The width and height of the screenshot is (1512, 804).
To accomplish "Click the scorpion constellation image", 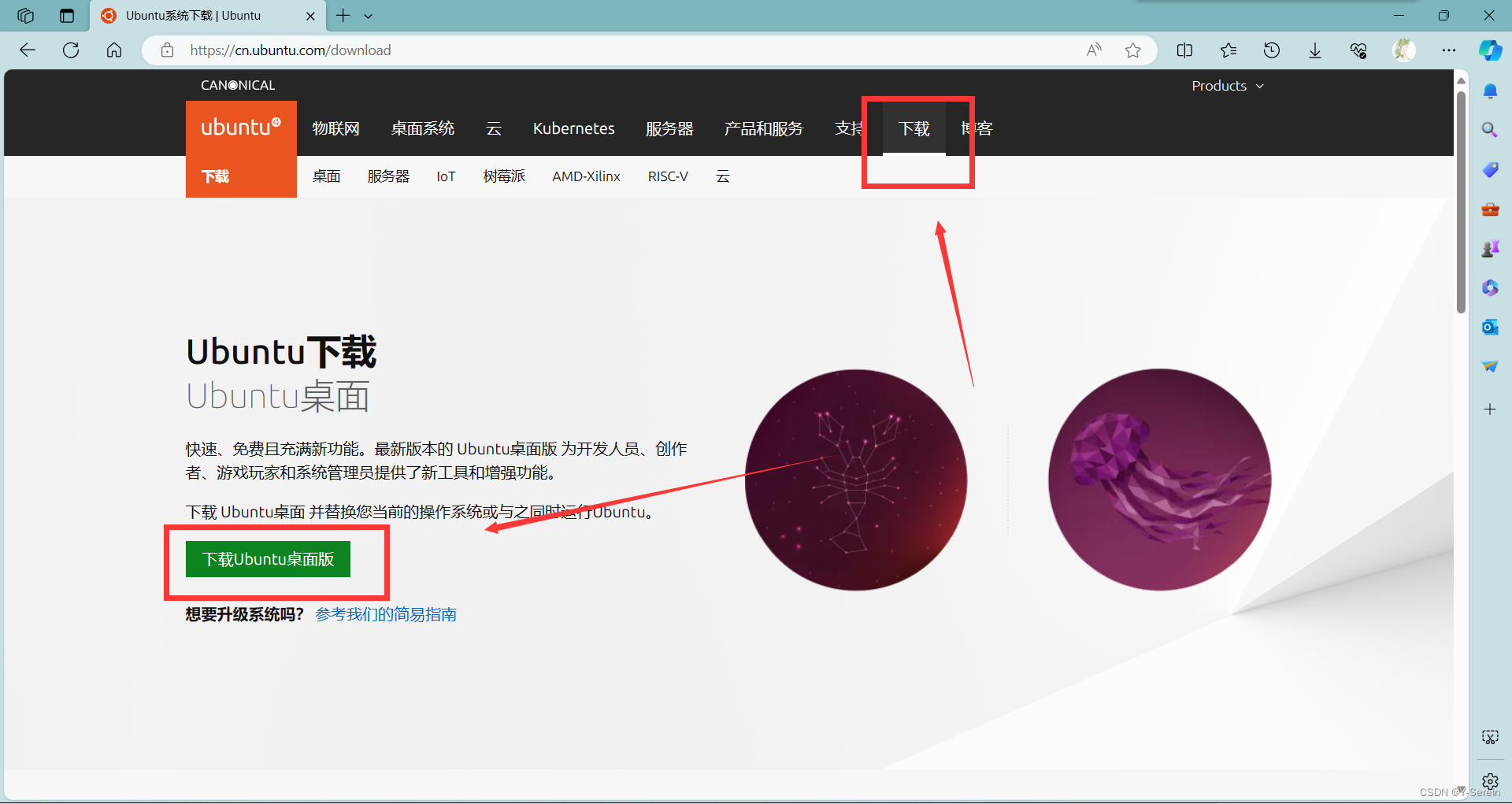I will 856,480.
